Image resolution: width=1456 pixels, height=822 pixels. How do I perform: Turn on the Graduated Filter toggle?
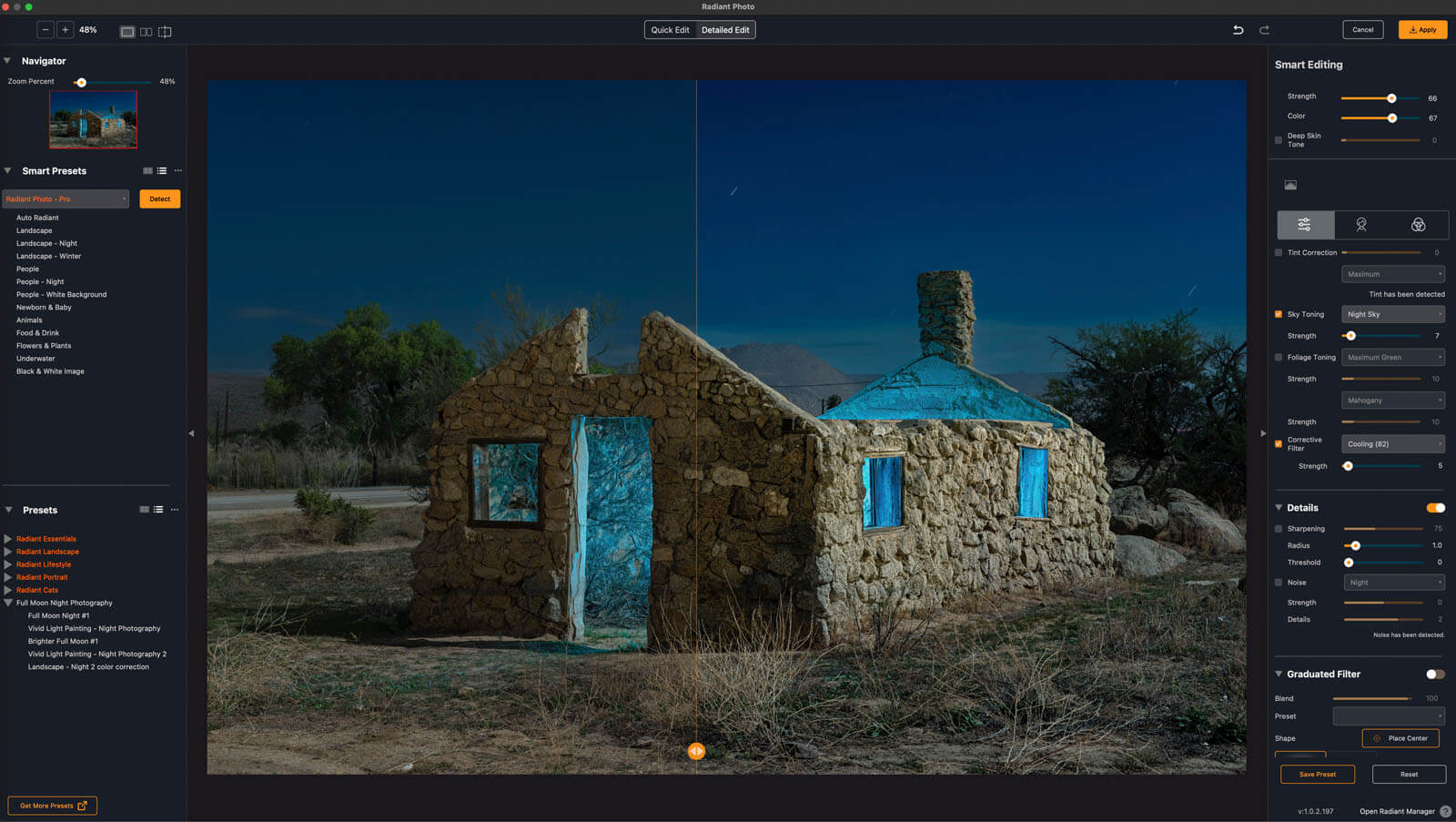(x=1435, y=675)
